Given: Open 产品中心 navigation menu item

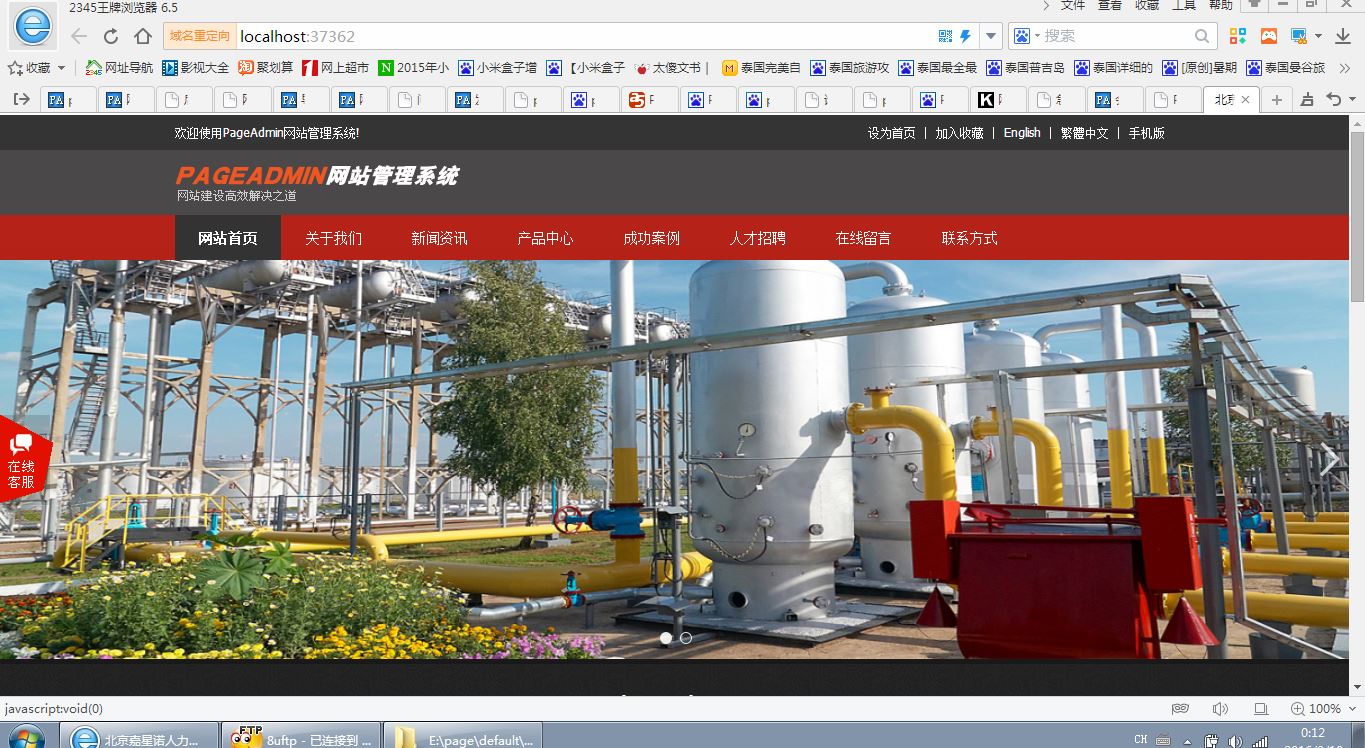Looking at the screenshot, I should coord(545,238).
